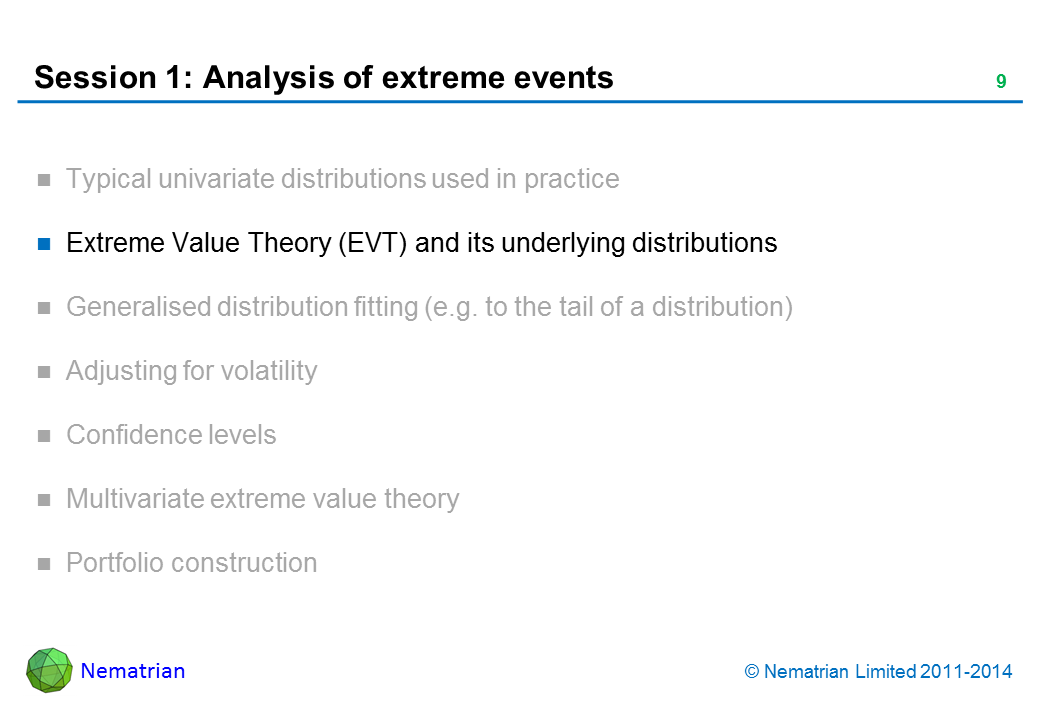Viewport: 1040px width, 720px height.
Task: Go to the Generalised distribution fitting item
Action: point(429,307)
